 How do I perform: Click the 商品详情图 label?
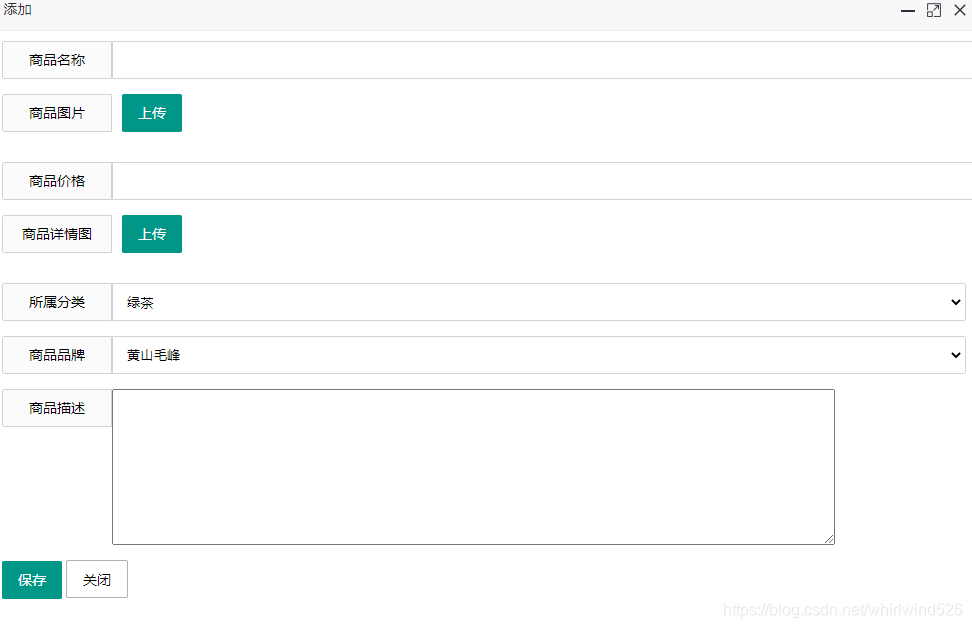(x=57, y=234)
